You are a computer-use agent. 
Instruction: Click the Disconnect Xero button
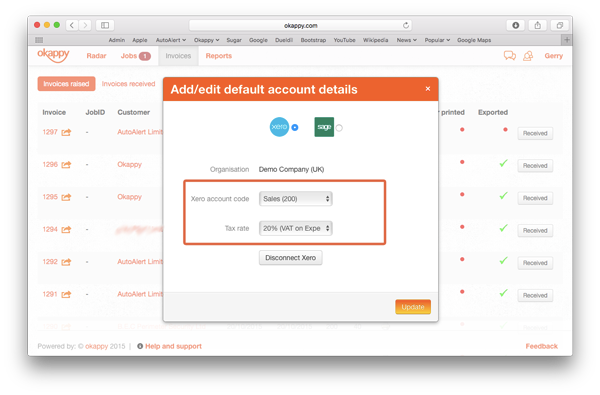click(290, 258)
